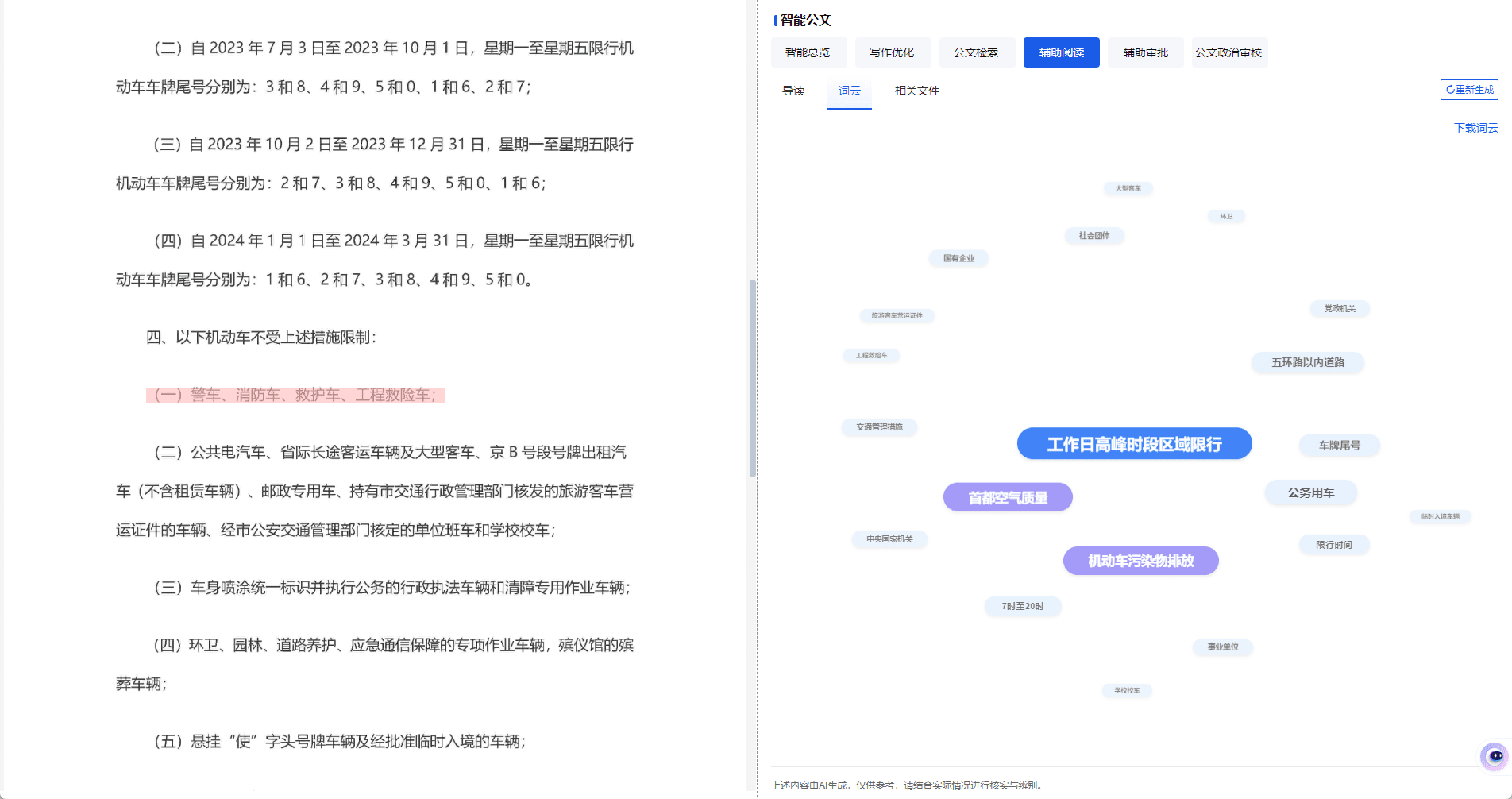Switch to the 导读 sub-tab
The image size is (1512, 799).
pos(793,91)
